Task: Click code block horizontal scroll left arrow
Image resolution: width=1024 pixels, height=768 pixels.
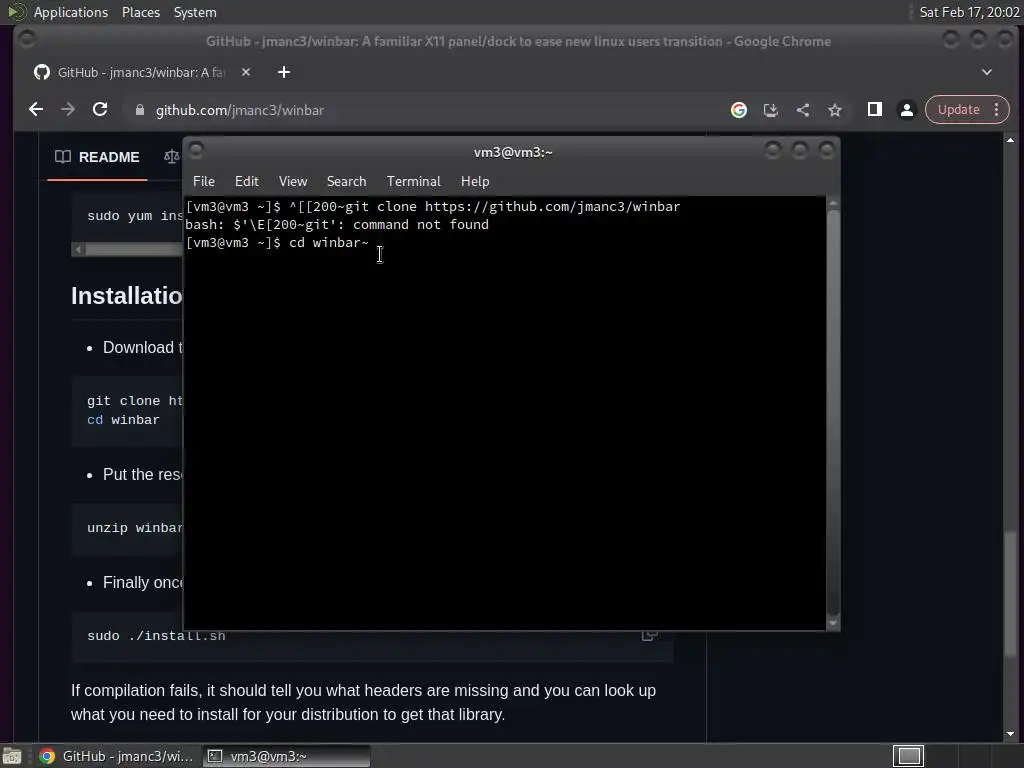Action: click(x=78, y=249)
